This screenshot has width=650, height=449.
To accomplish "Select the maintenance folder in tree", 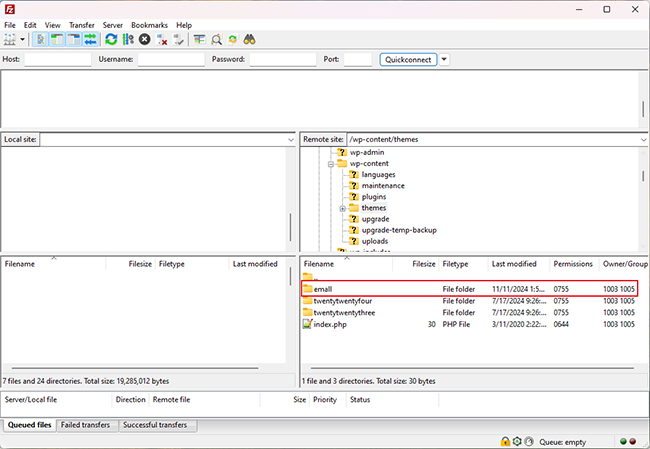I will tap(383, 186).
